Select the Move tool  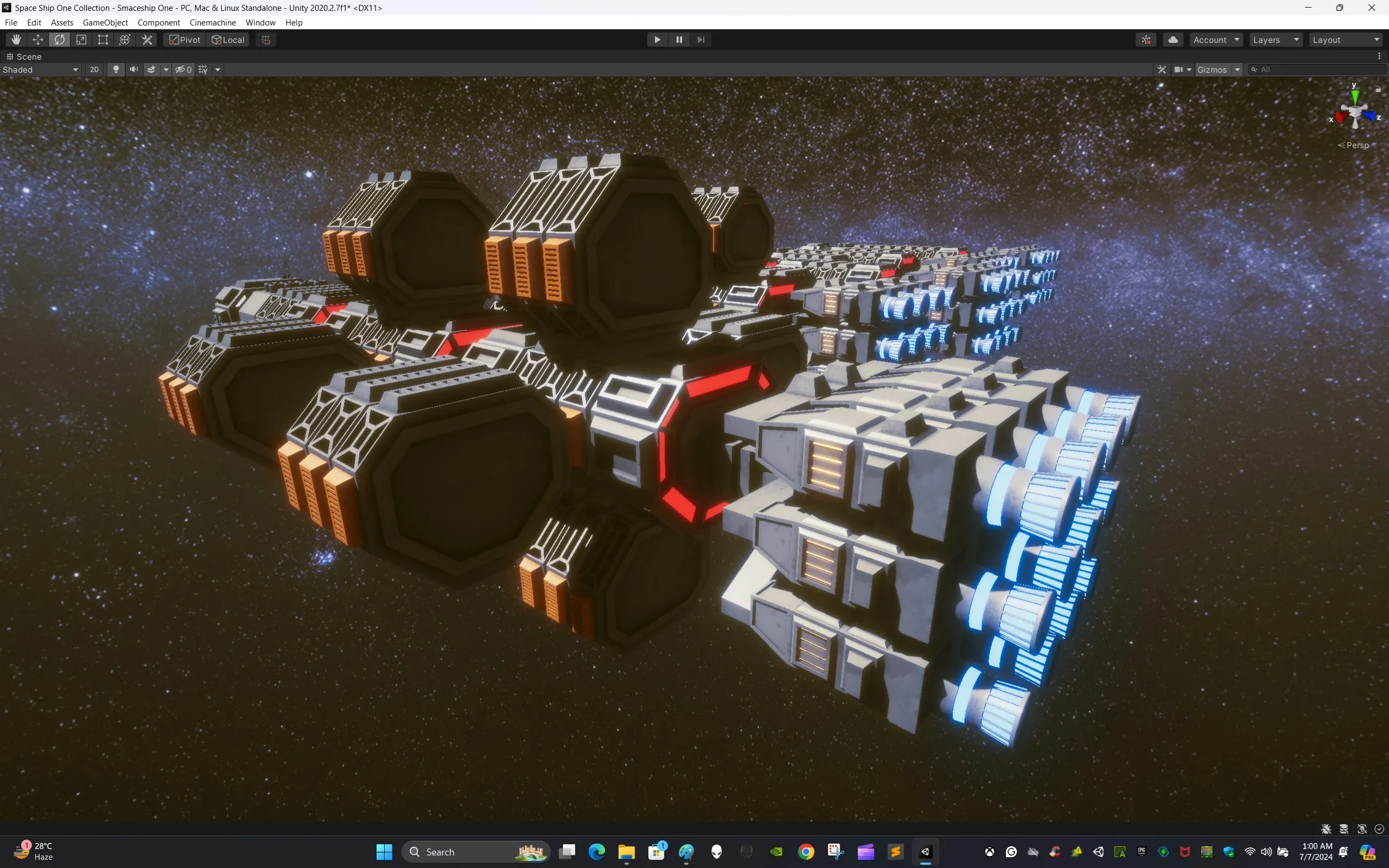pos(37,39)
